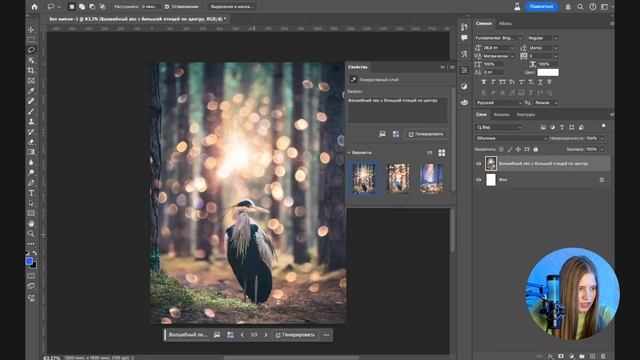
Task: Switch to the Контуры tab
Action: click(x=525, y=115)
